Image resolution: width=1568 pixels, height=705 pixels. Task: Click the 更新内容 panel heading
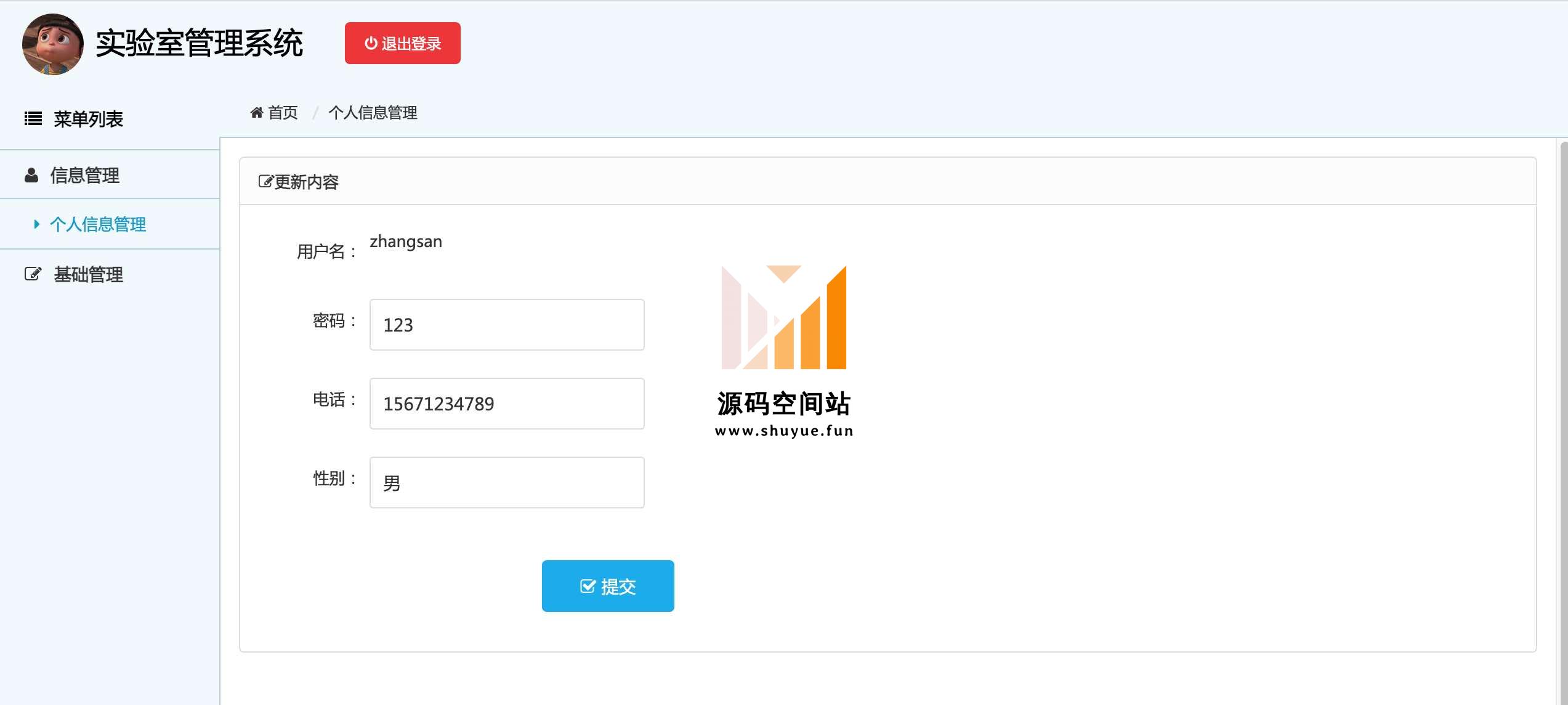point(307,182)
